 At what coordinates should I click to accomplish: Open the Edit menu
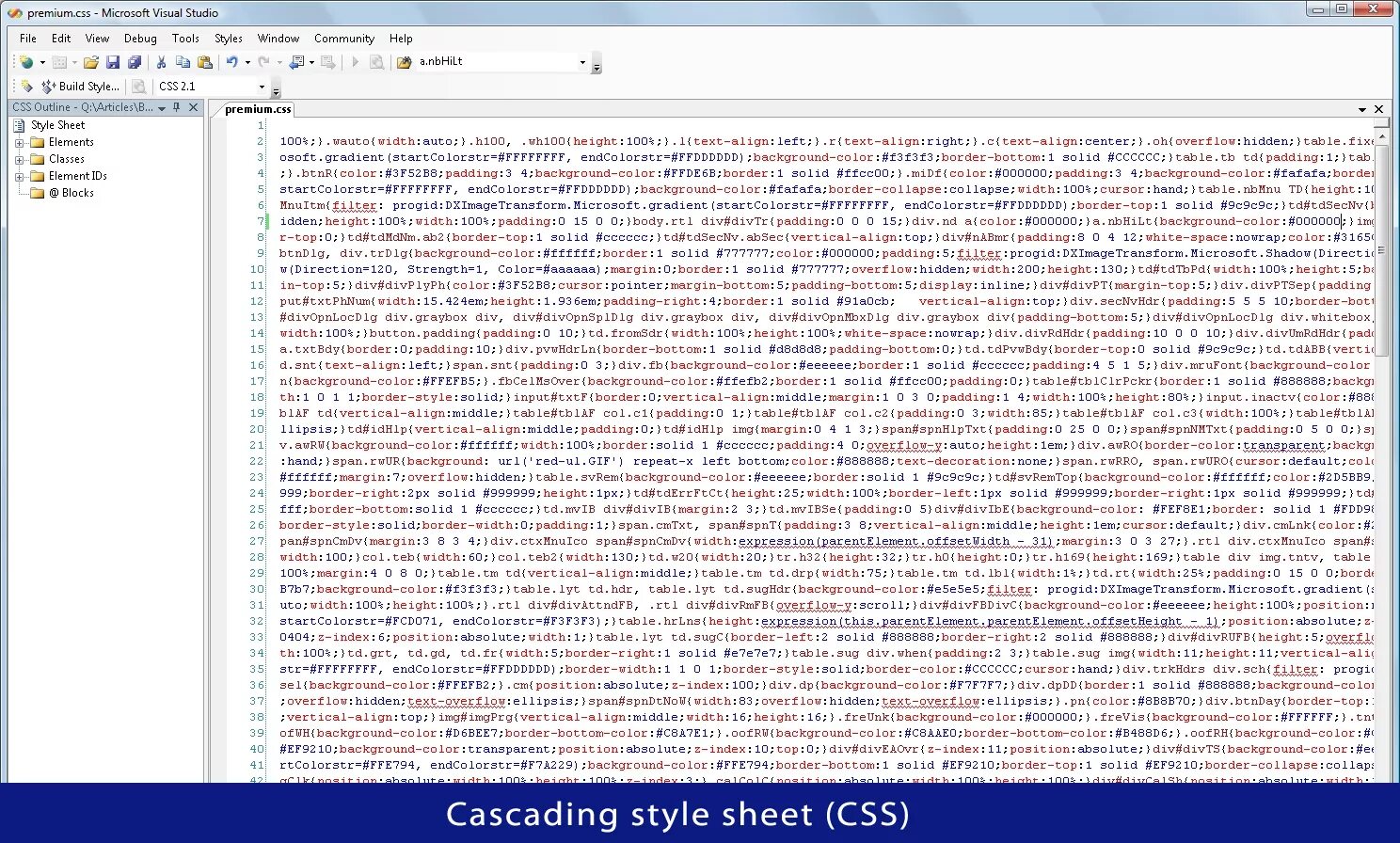(x=61, y=39)
